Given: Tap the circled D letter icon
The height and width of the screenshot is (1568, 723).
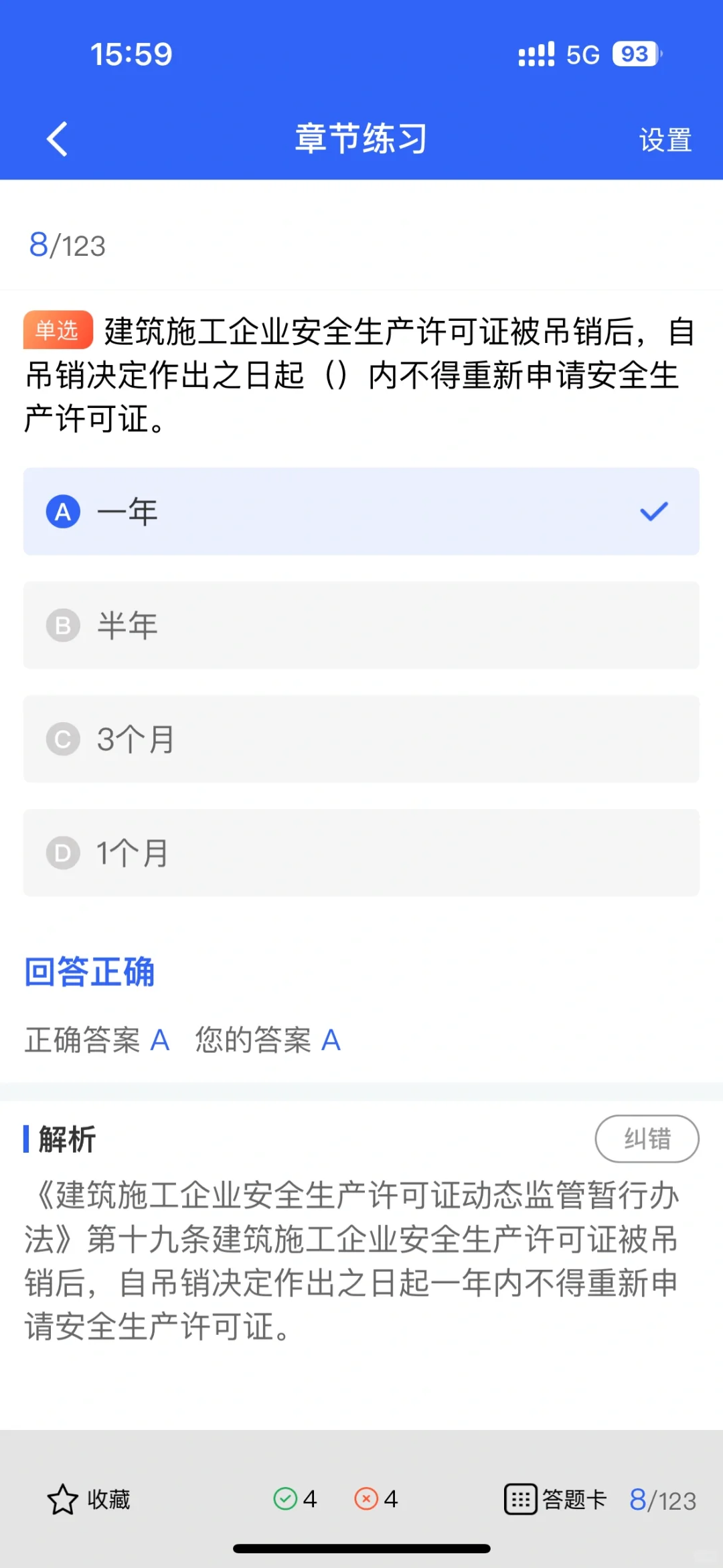Looking at the screenshot, I should (x=63, y=853).
